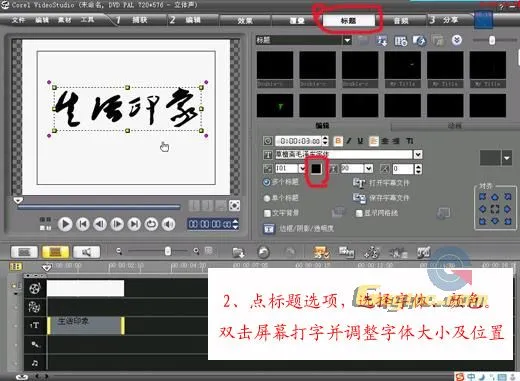
Task: Click 打开字幕文件 button
Action: coord(381,183)
